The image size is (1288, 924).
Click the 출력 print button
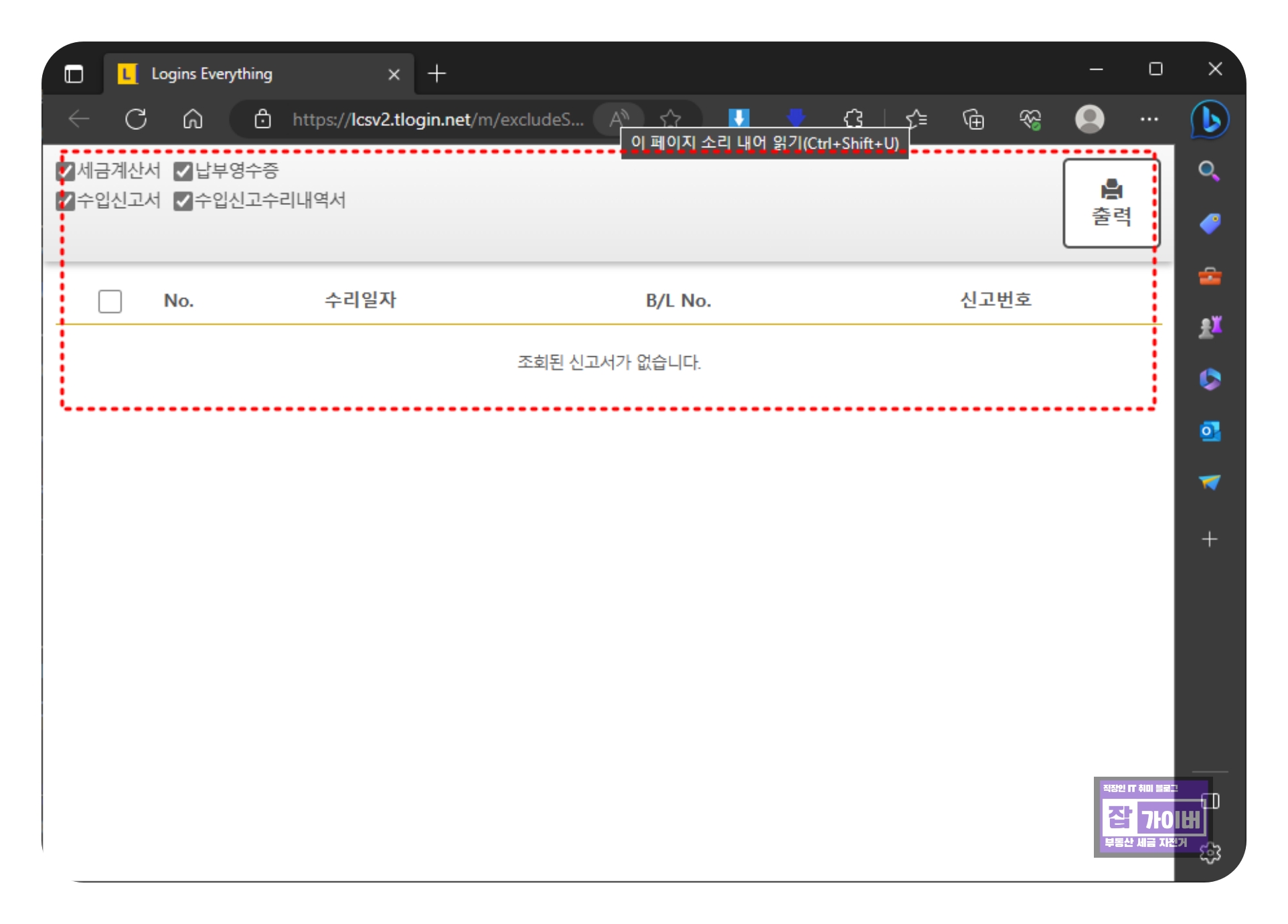coord(1110,203)
